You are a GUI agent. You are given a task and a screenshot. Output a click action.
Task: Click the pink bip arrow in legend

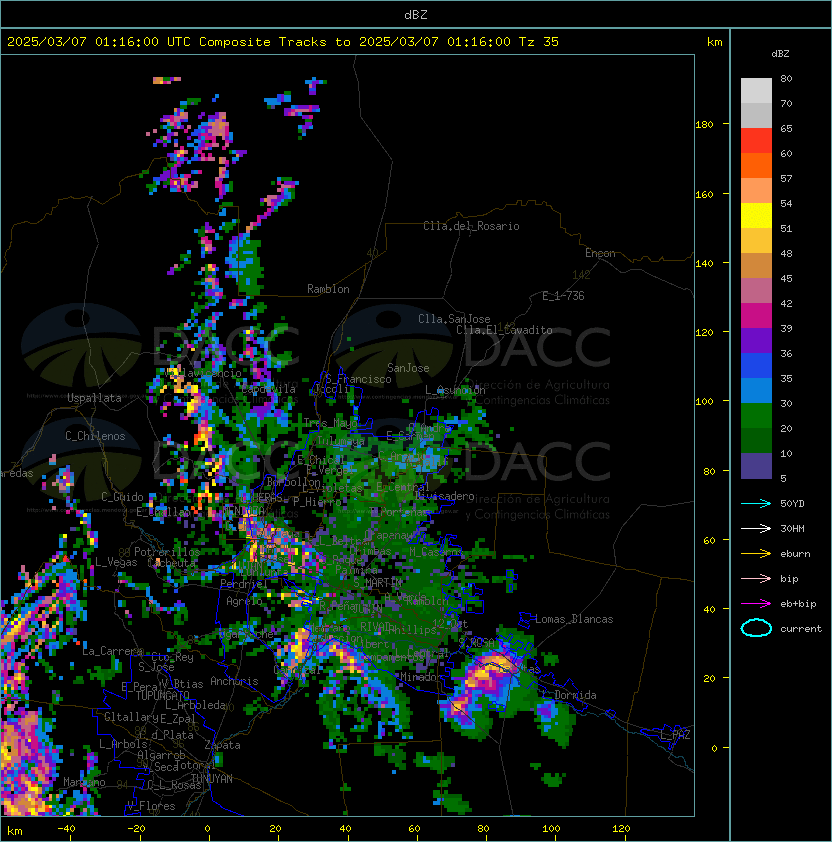pos(756,578)
